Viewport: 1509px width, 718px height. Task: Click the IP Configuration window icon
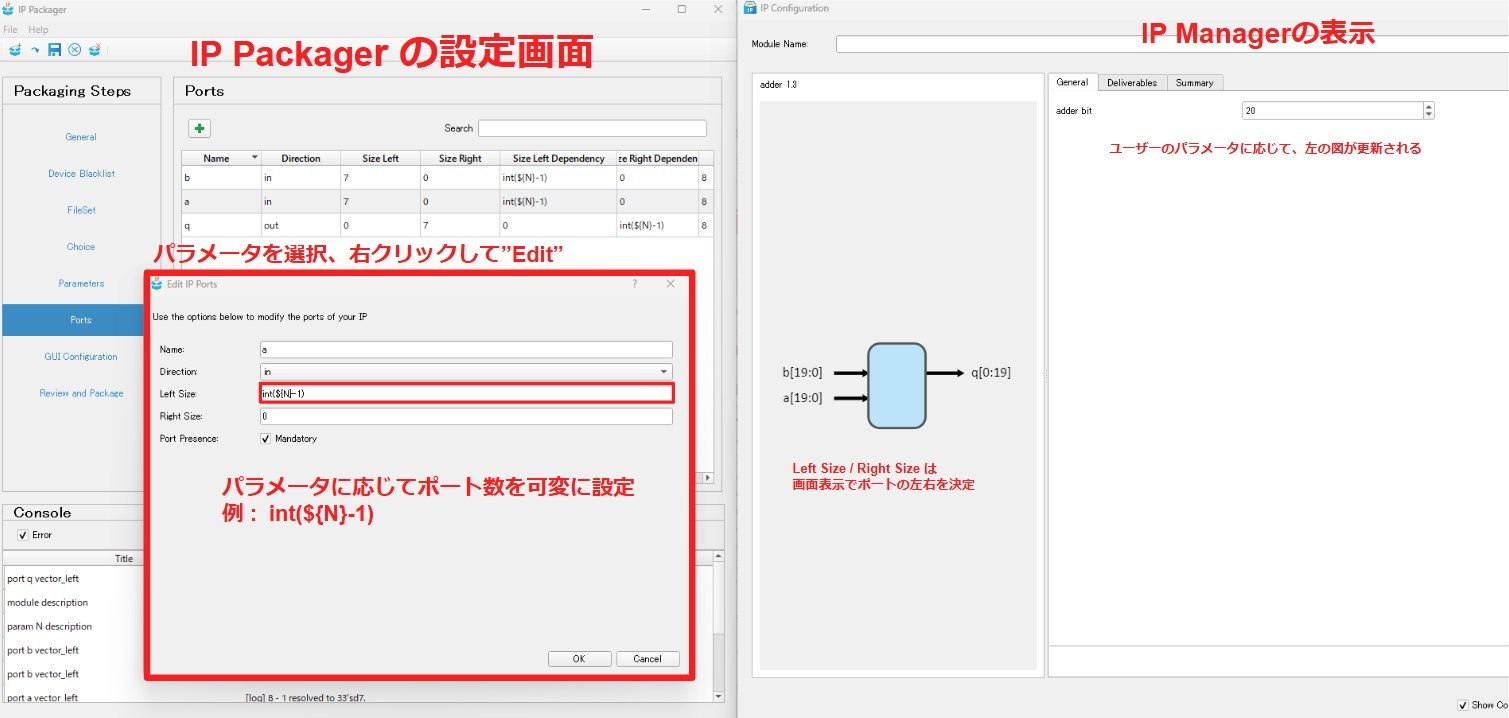pyautogui.click(x=750, y=8)
